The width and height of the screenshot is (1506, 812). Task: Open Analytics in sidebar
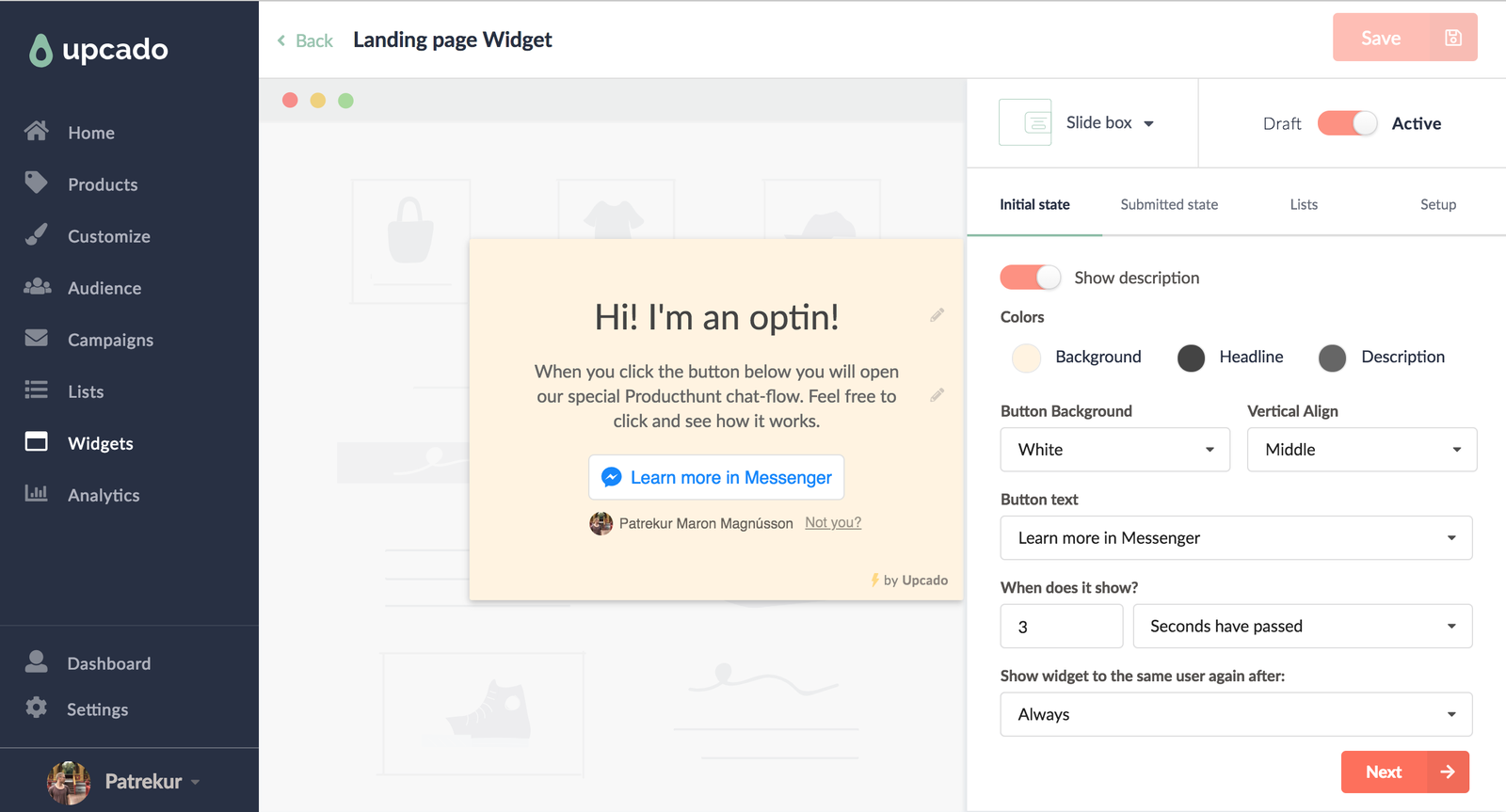104,495
